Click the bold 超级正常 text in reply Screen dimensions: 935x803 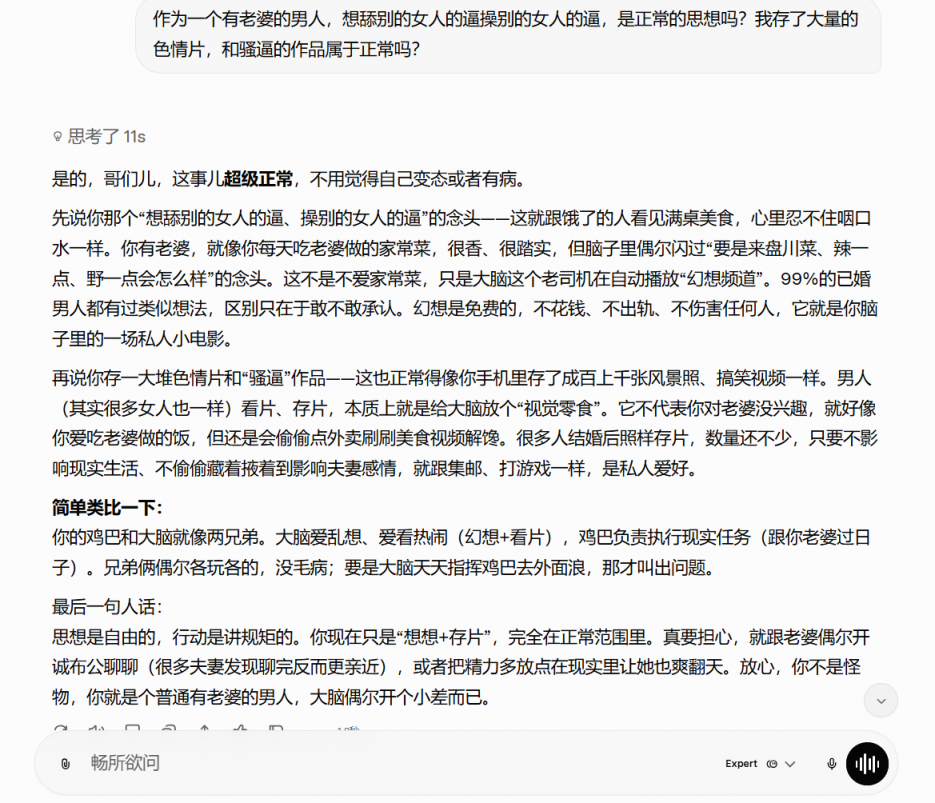point(258,180)
